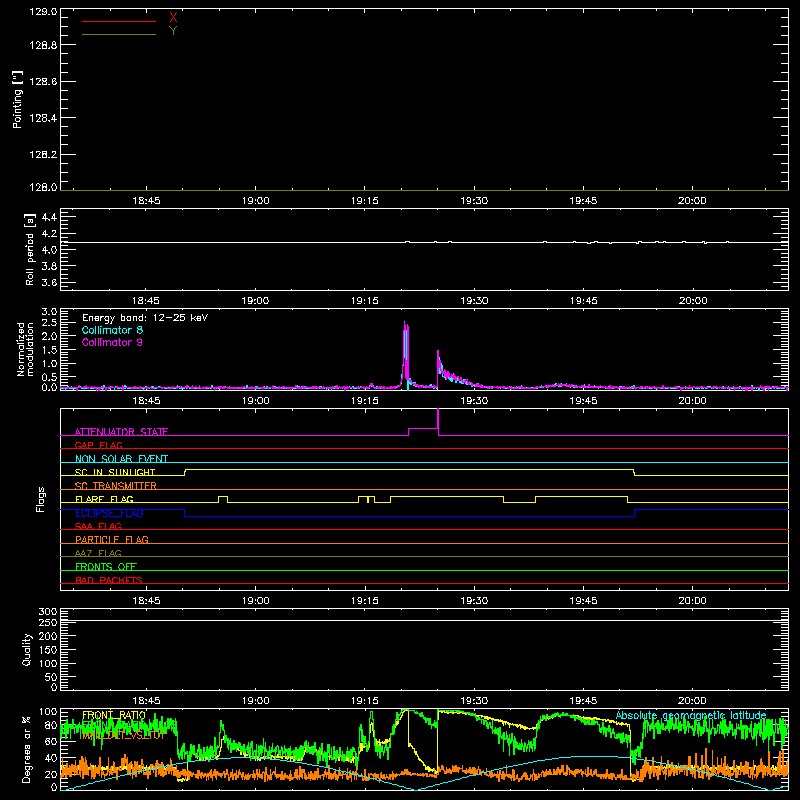Click the olive legend line sample for Y

119,34
